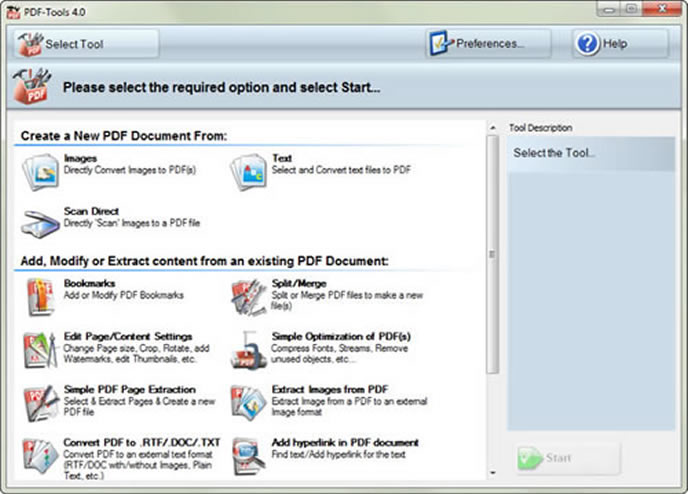
Task: Click the 'Scan Direct' title text
Action: (x=91, y=211)
